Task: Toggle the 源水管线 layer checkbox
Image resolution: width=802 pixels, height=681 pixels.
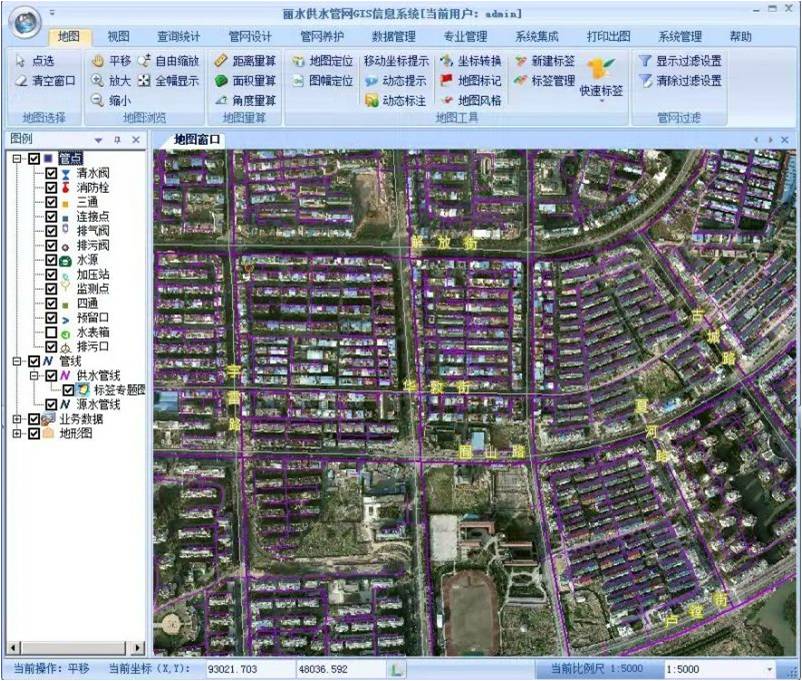Action: [x=51, y=404]
